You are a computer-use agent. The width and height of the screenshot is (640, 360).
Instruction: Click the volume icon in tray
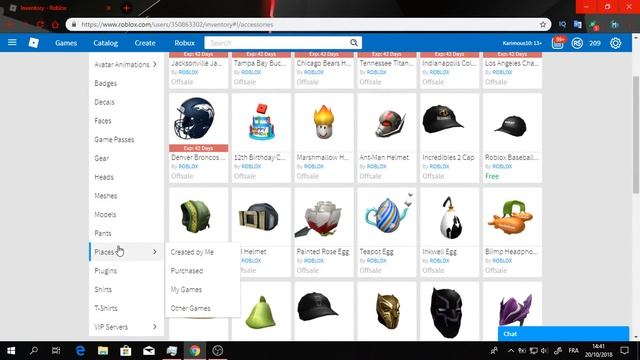[x=544, y=351]
